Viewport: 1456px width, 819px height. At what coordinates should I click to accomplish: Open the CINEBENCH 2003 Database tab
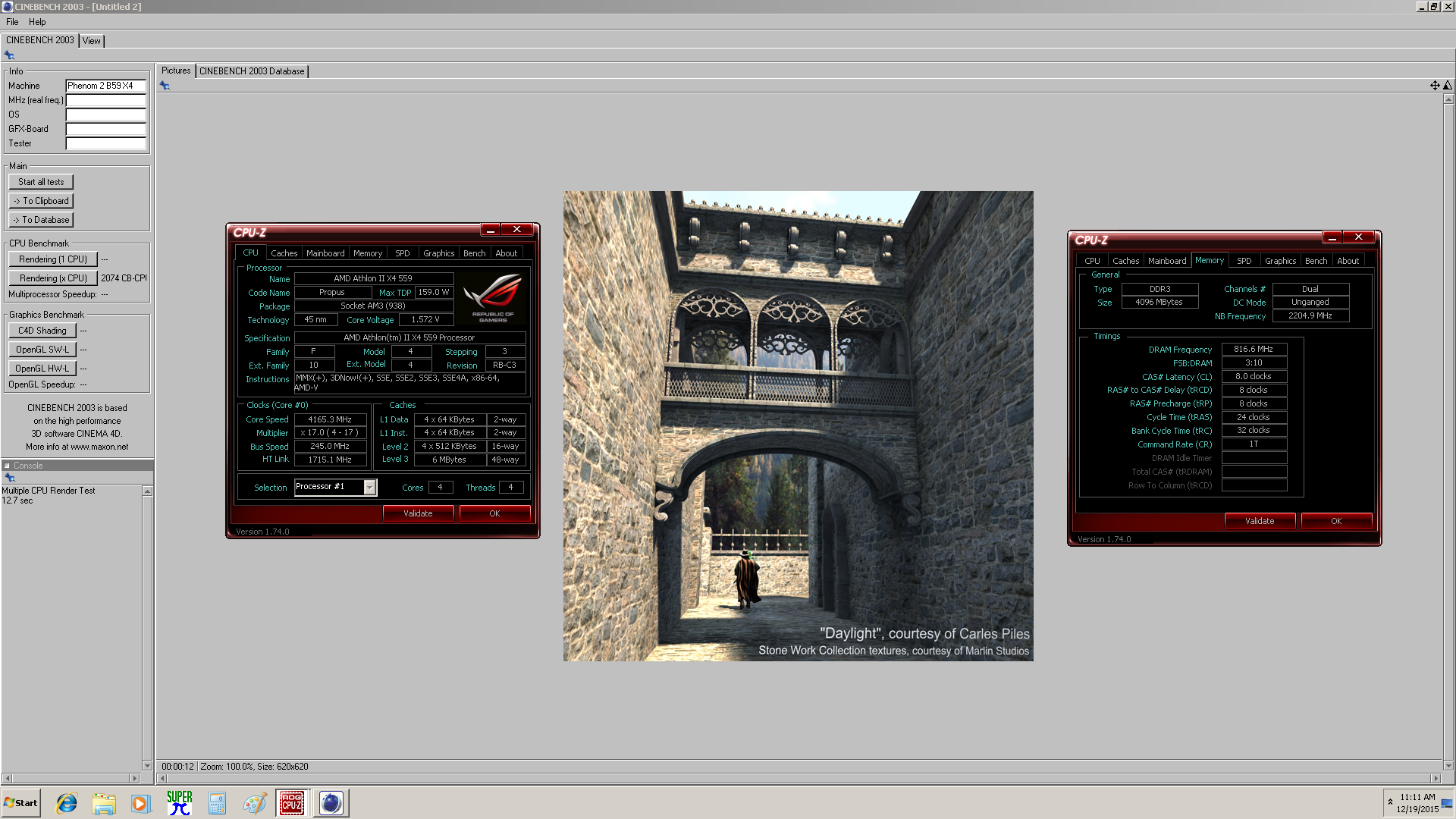pos(252,71)
